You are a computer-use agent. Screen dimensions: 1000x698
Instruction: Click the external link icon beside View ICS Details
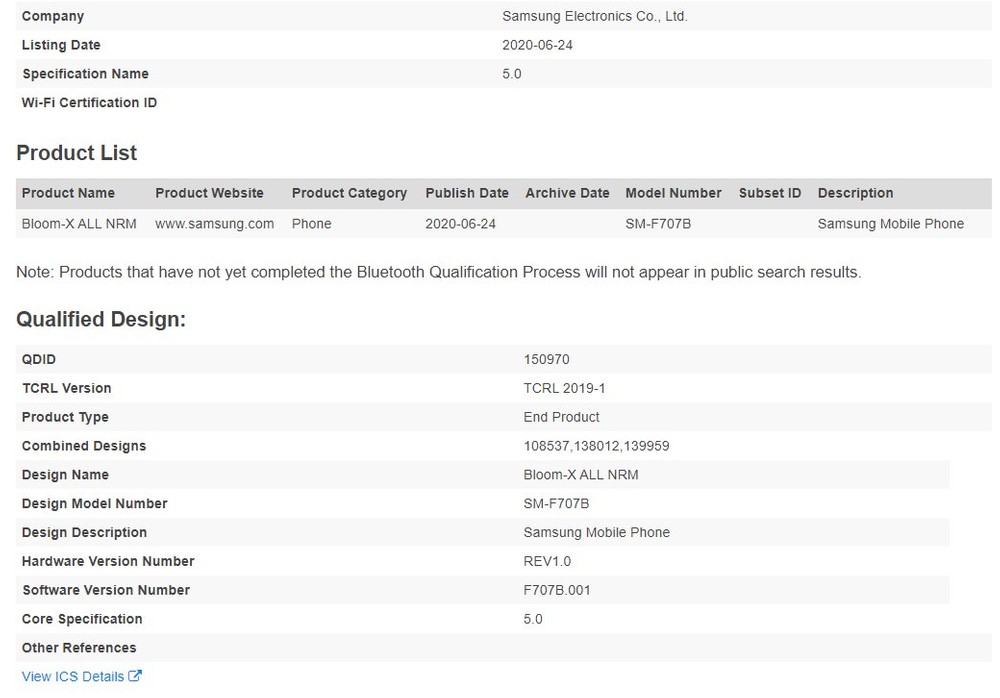click(x=136, y=677)
